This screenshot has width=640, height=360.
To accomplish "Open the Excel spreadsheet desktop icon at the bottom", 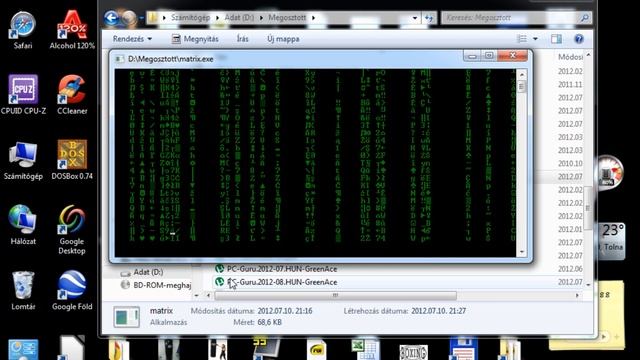I will [x=365, y=349].
